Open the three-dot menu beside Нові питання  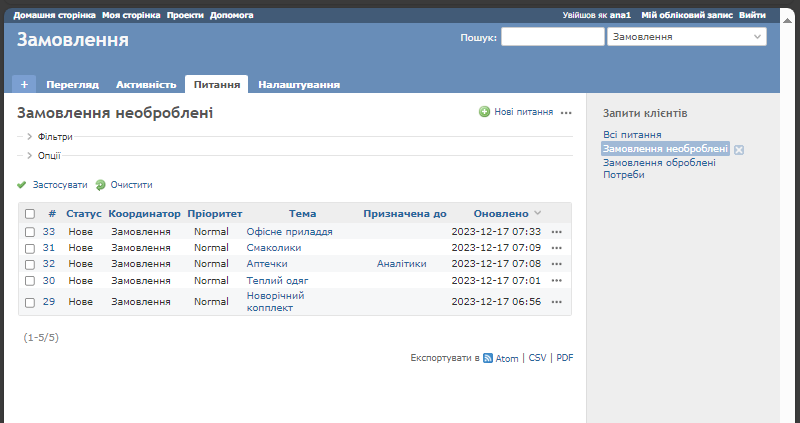(566, 113)
